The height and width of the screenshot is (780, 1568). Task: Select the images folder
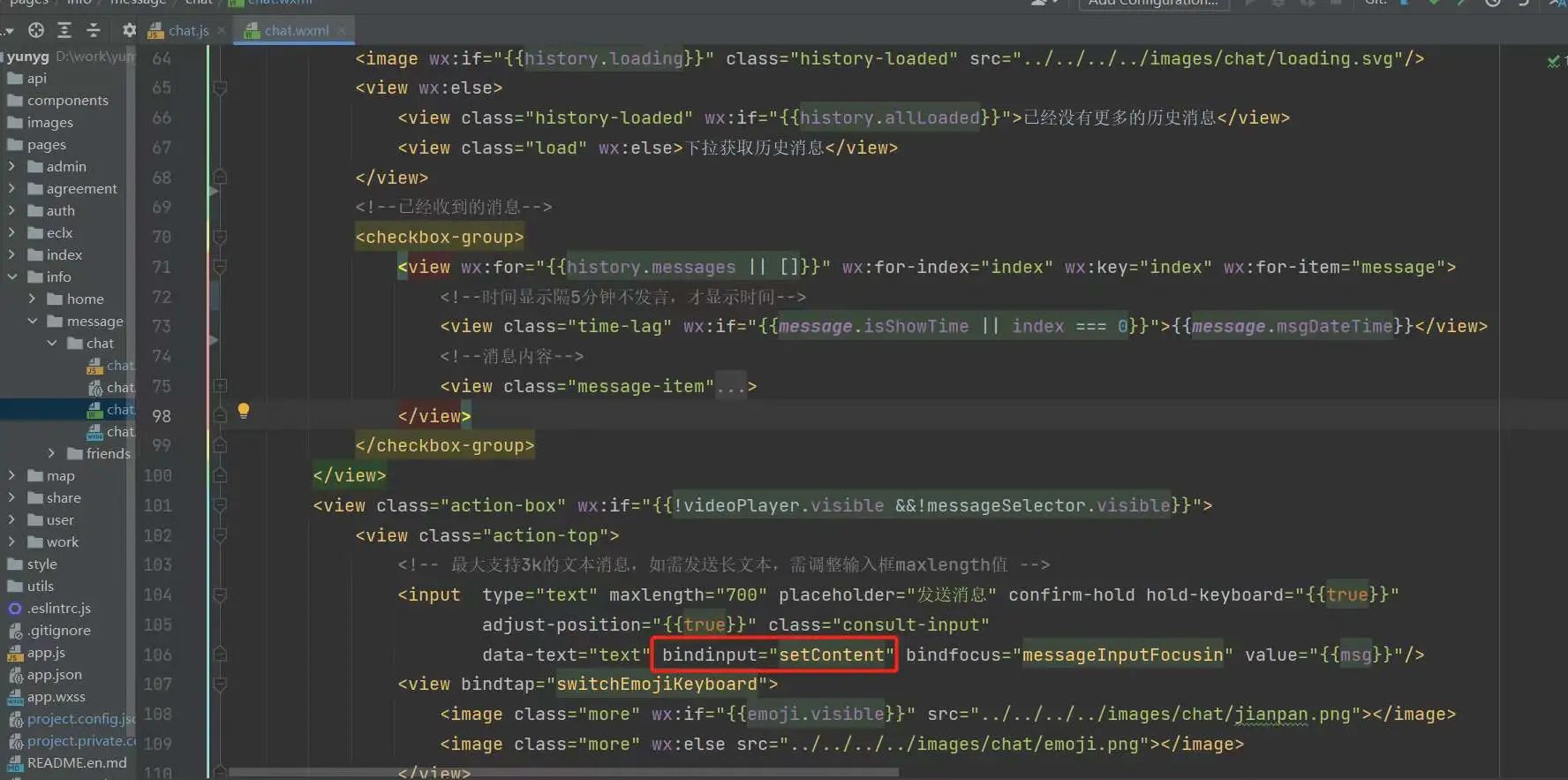click(41, 122)
